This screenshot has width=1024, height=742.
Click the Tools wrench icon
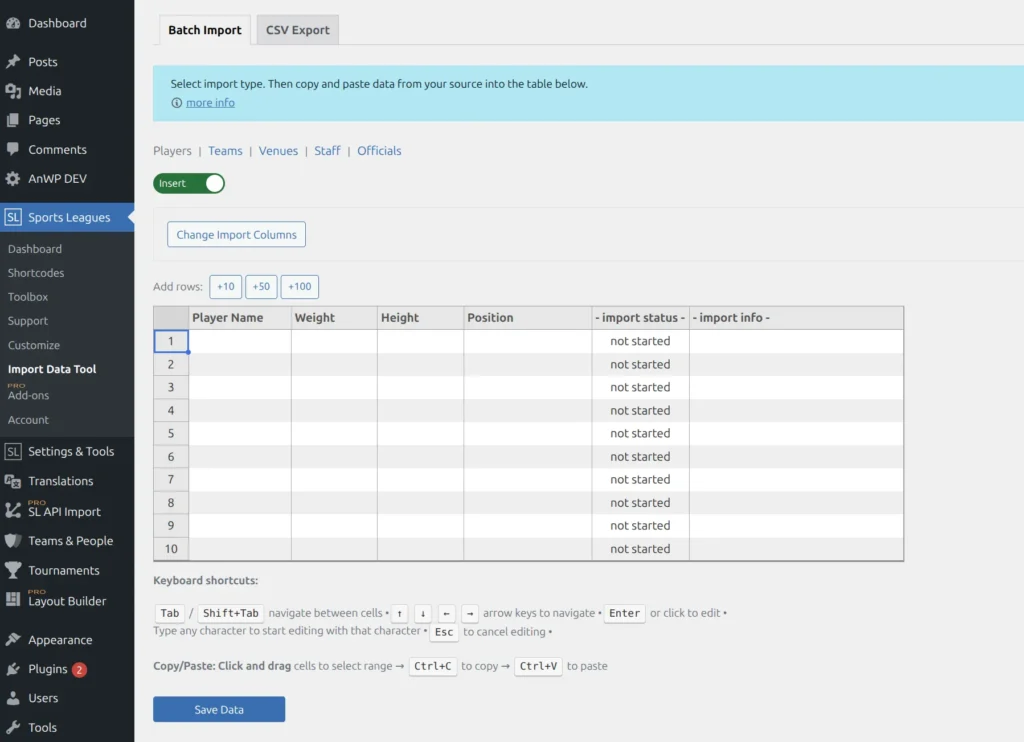point(13,728)
